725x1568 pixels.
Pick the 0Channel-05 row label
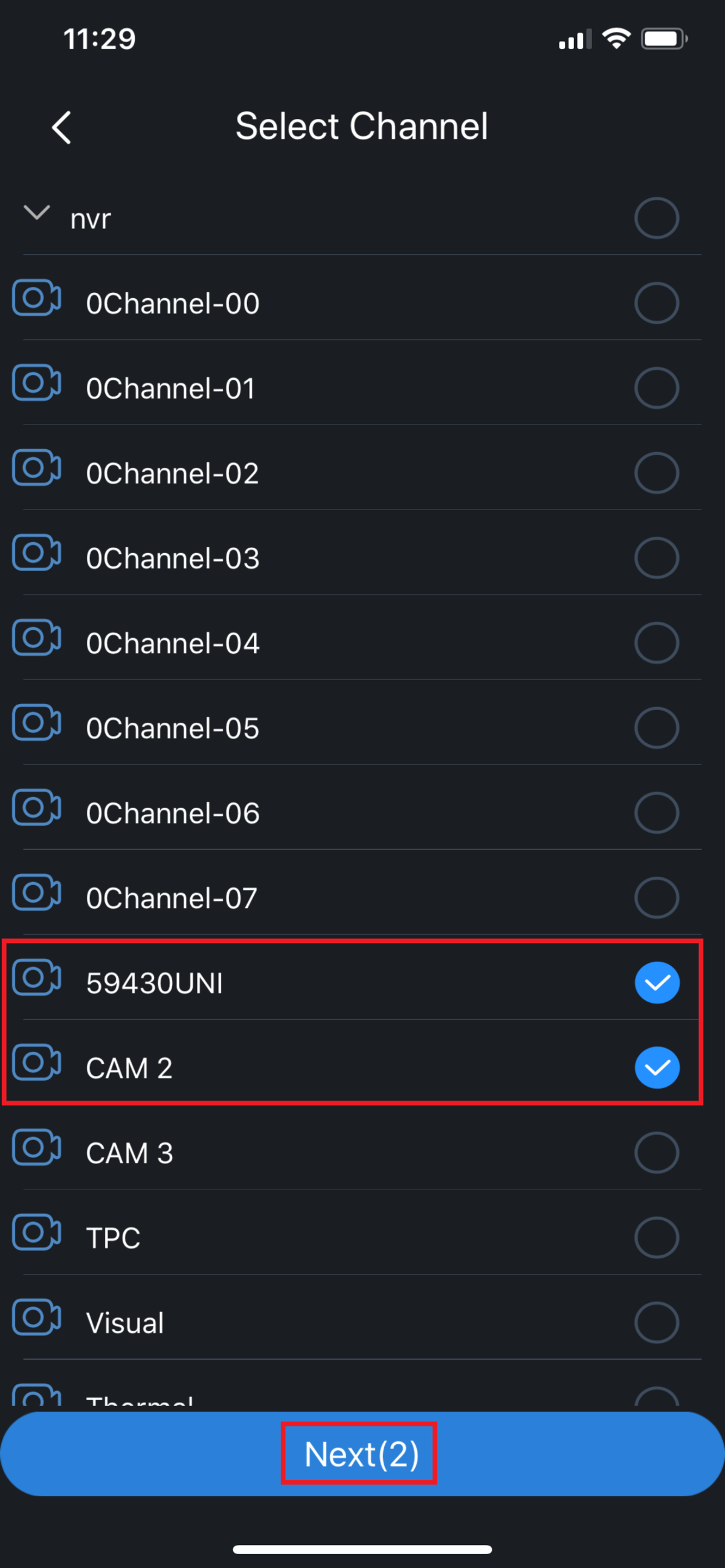tap(172, 728)
